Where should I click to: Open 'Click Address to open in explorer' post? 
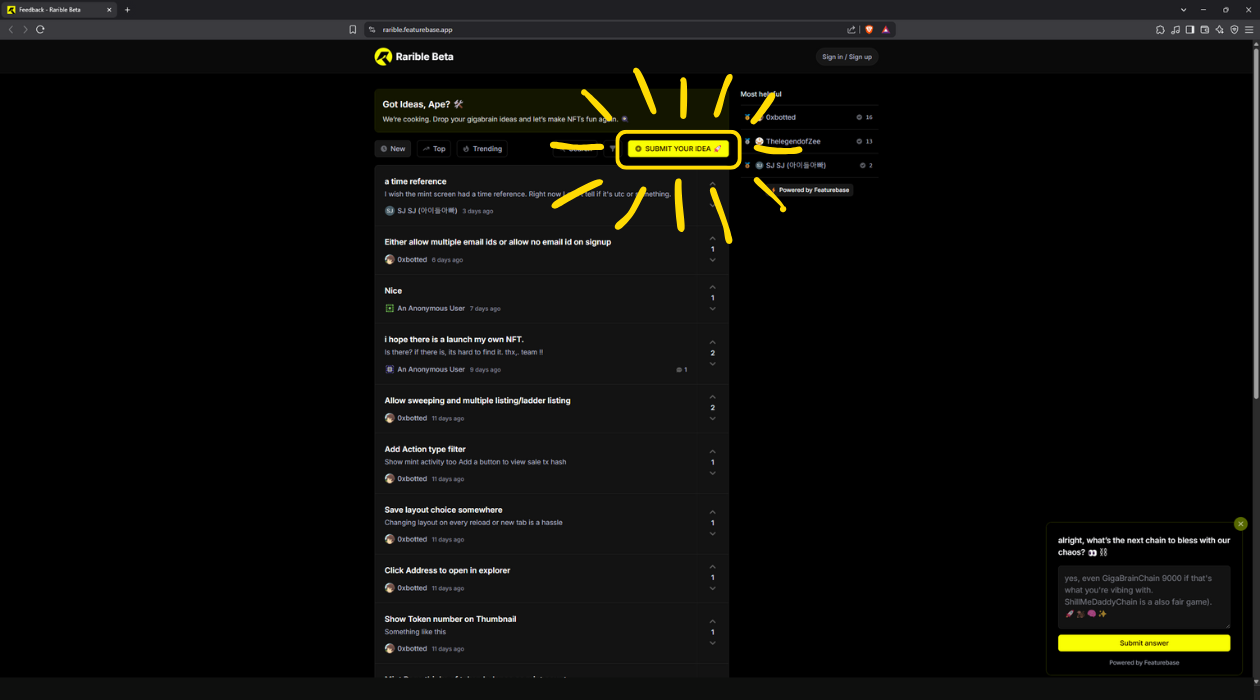tap(447, 570)
